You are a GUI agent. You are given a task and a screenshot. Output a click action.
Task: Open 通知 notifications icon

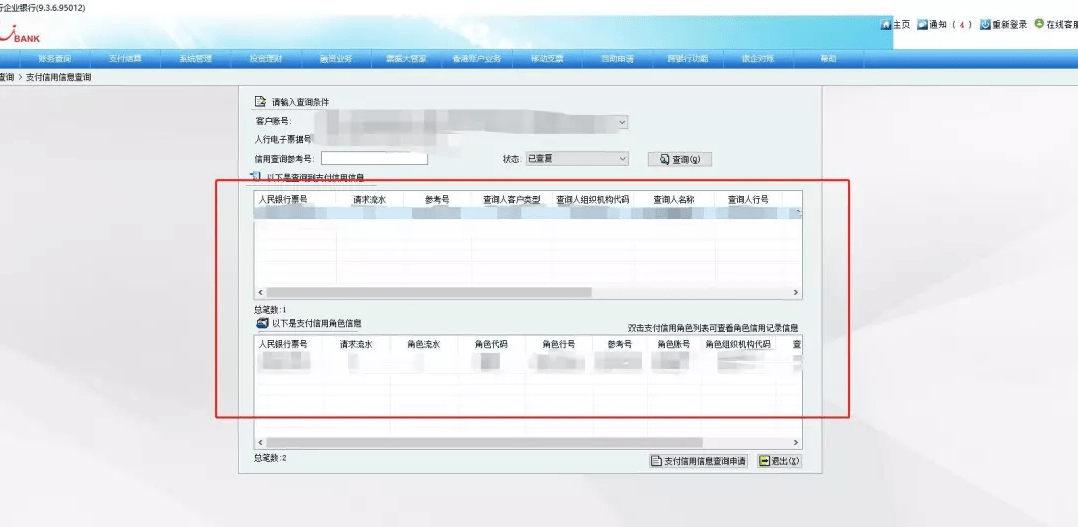tap(922, 25)
